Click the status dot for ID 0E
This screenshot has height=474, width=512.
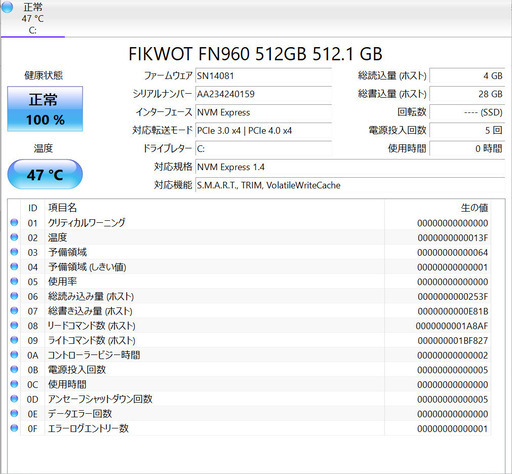pyautogui.click(x=14, y=413)
